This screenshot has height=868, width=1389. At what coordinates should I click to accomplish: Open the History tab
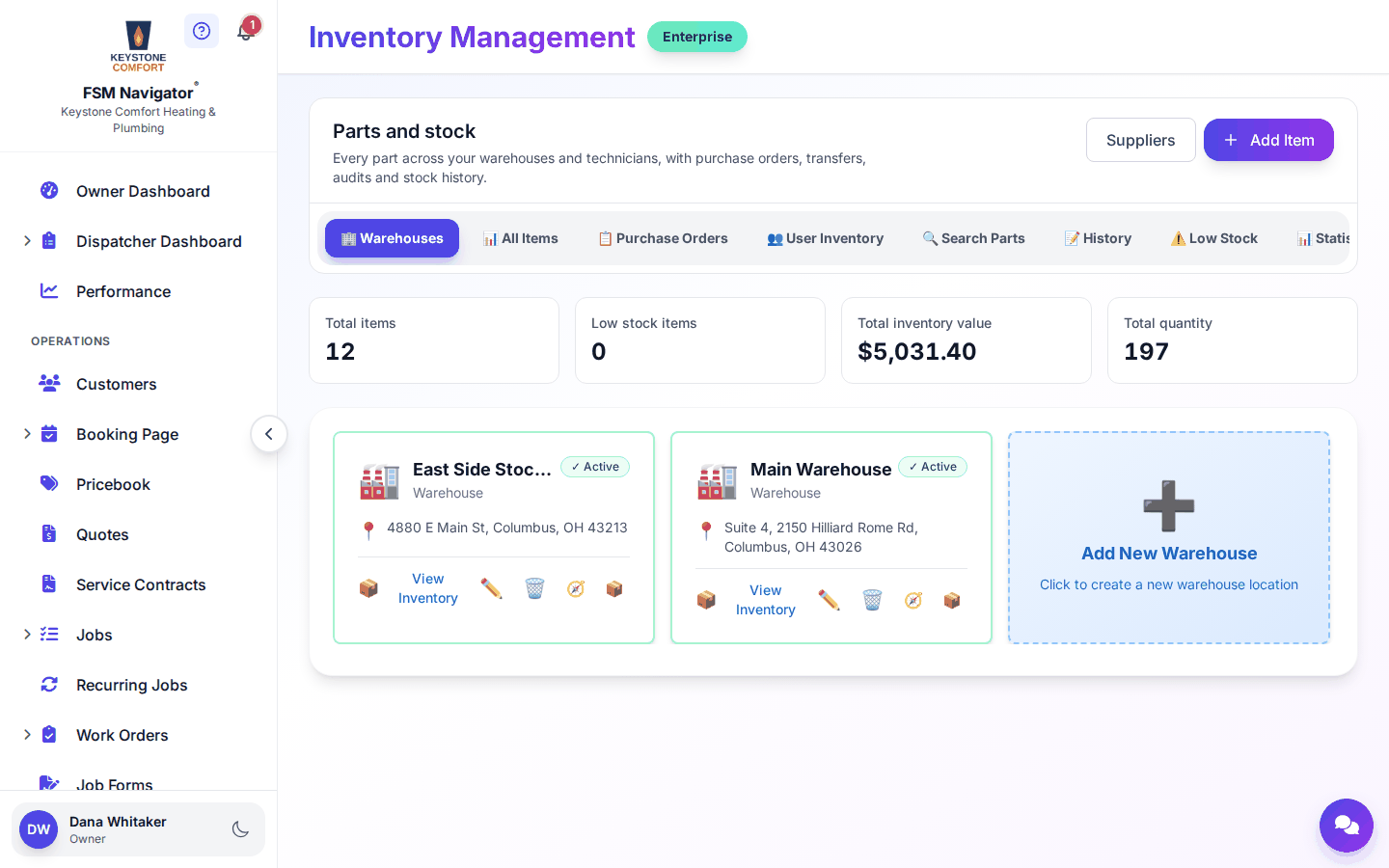point(1098,238)
